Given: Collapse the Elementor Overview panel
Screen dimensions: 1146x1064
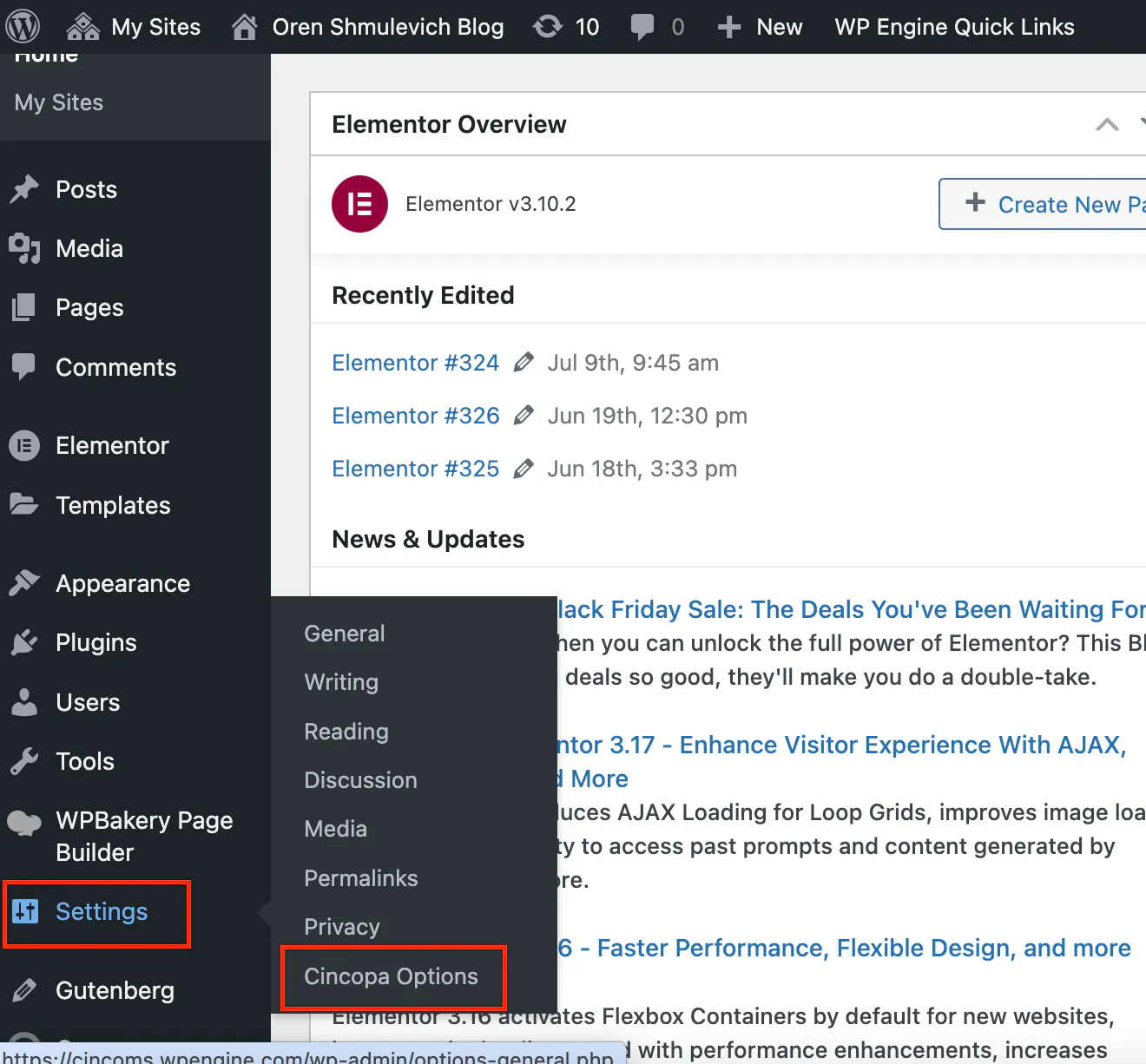Looking at the screenshot, I should (1107, 124).
